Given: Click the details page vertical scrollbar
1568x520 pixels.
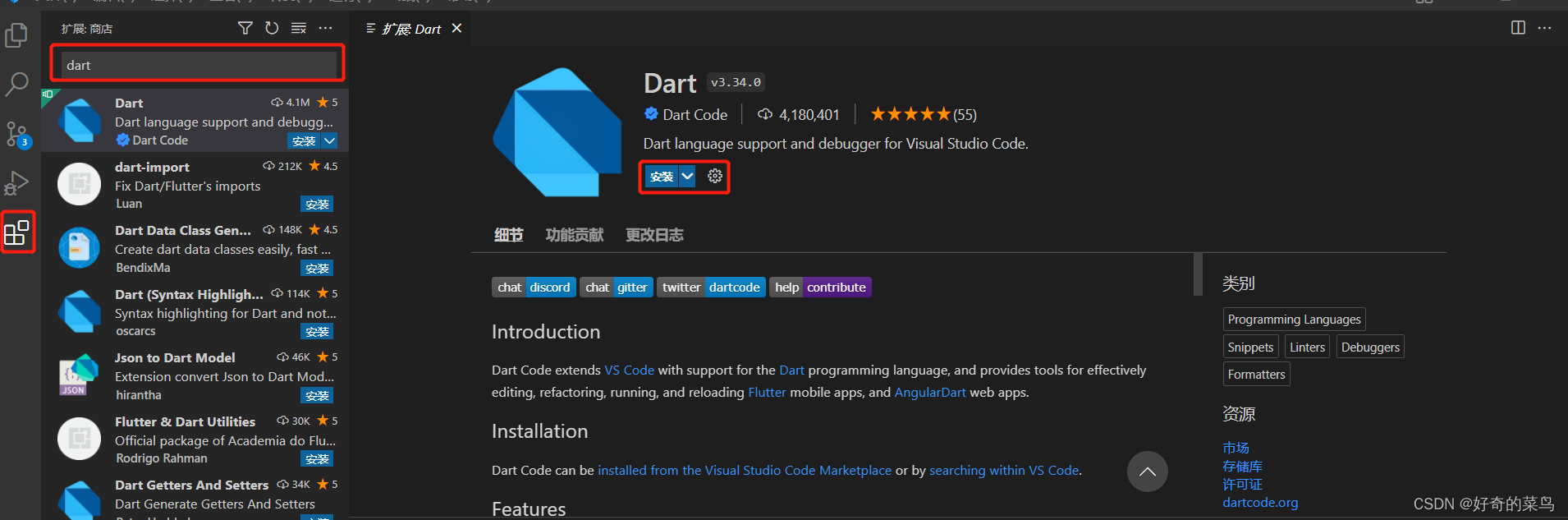Looking at the screenshot, I should pyautogui.click(x=1198, y=274).
